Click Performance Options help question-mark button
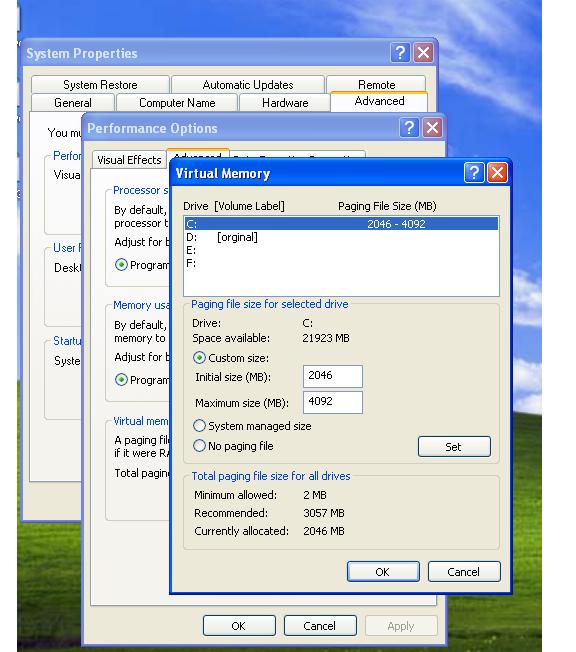Image resolution: width=576 pixels, height=652 pixels. (409, 128)
